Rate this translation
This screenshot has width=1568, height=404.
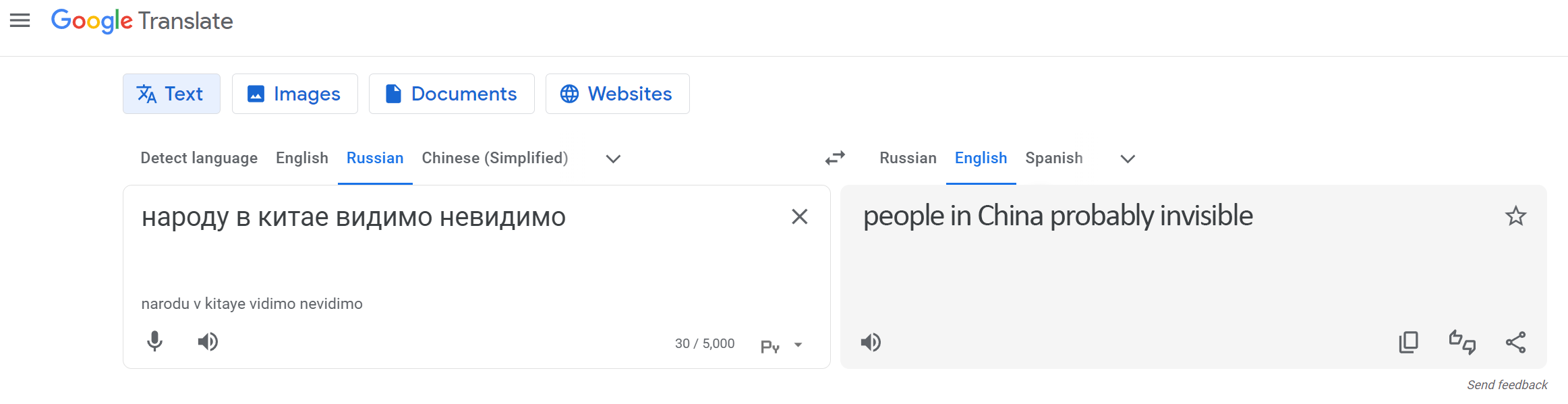coord(1462,343)
